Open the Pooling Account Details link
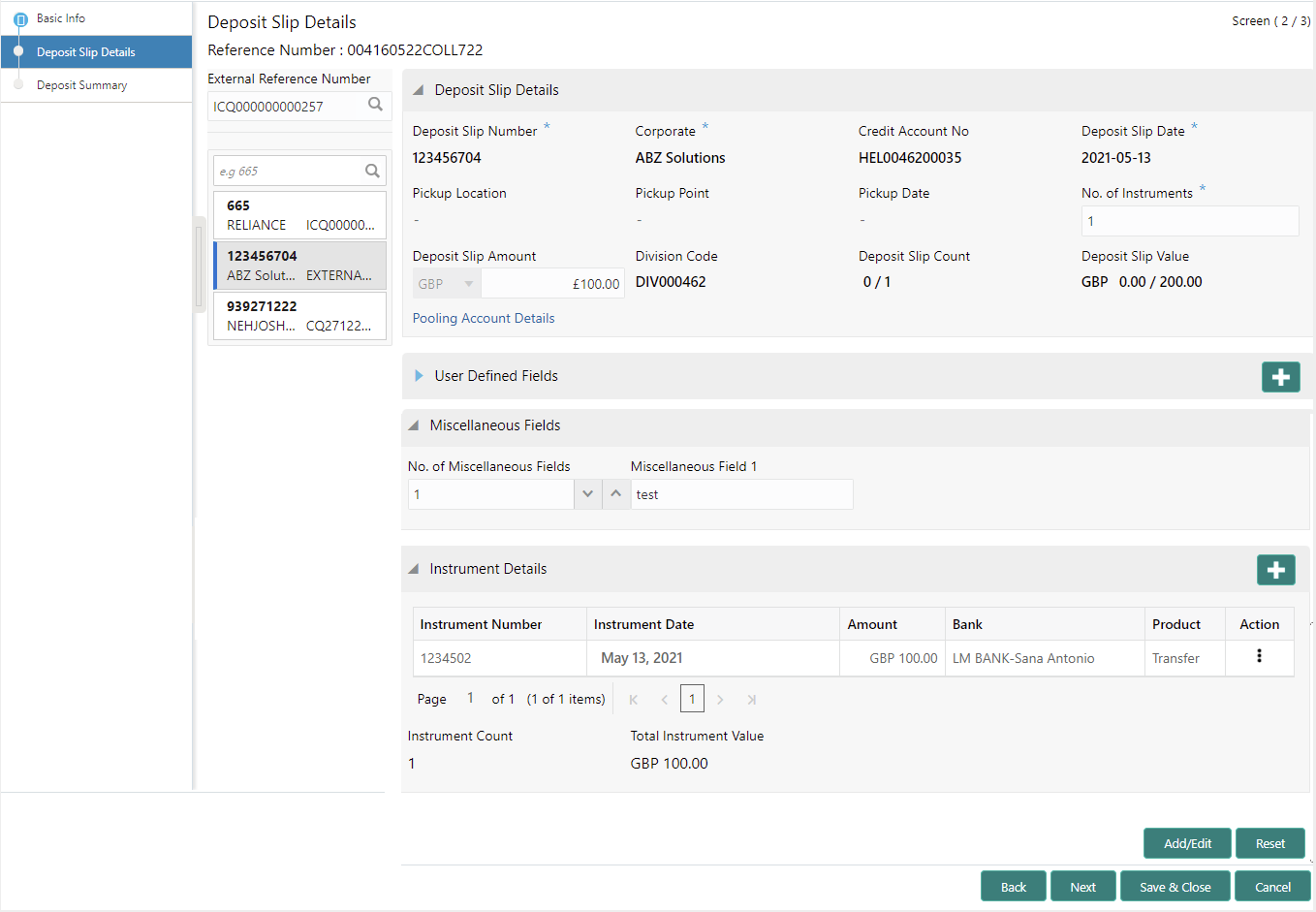 point(484,318)
